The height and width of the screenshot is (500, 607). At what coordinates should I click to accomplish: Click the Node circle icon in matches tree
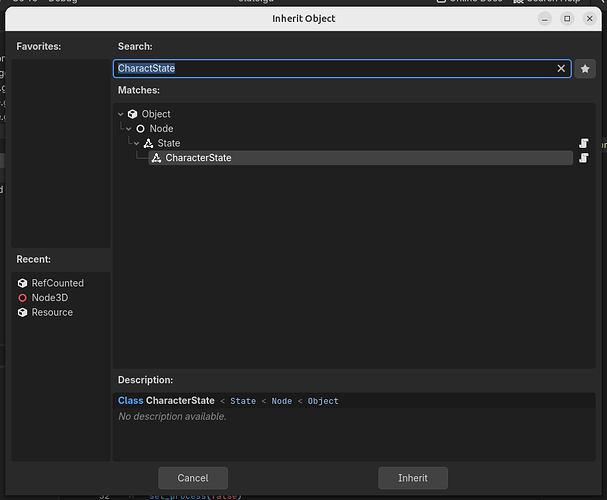tap(141, 129)
